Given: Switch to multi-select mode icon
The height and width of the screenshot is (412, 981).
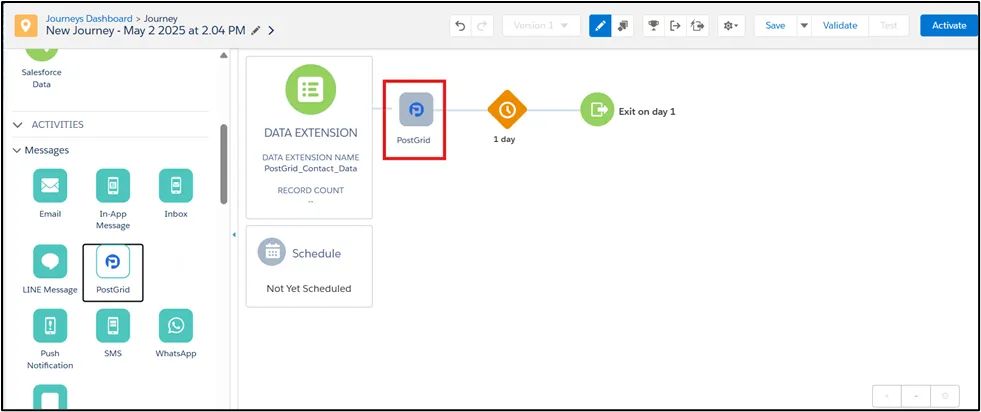Looking at the screenshot, I should click(x=623, y=26).
